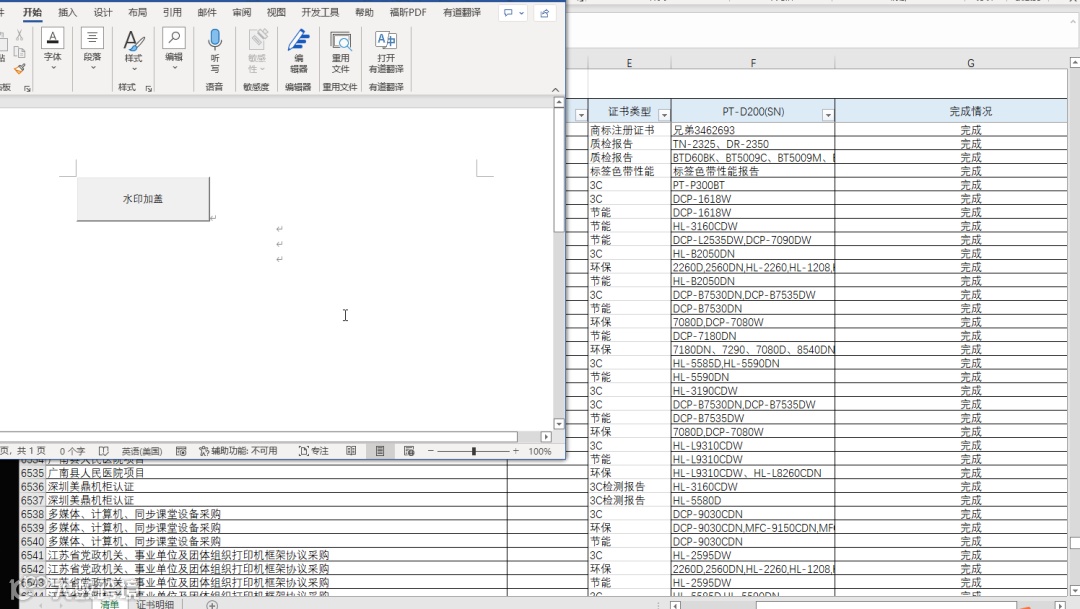This screenshot has height=609, width=1080.
Task: Start 听写 dictation with microphone icon
Action: tap(215, 50)
